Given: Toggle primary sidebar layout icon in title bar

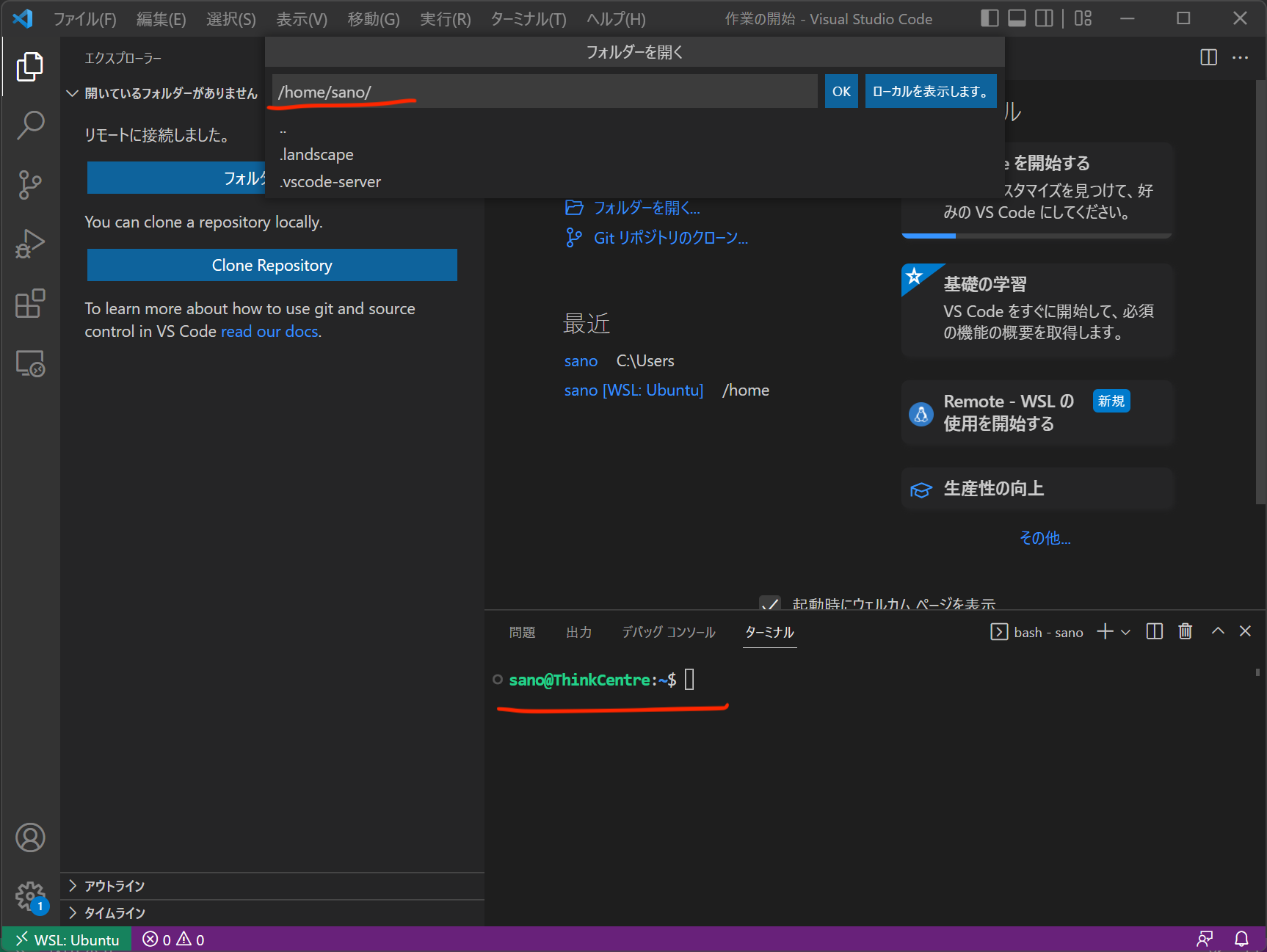Looking at the screenshot, I should 990,18.
